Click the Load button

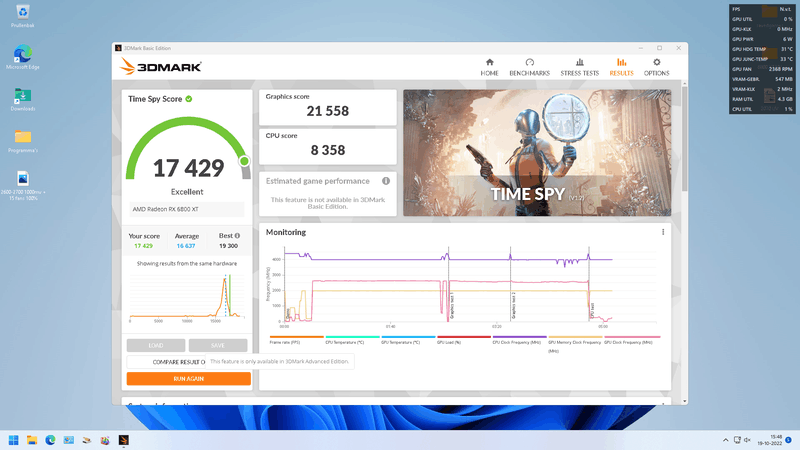click(x=156, y=345)
